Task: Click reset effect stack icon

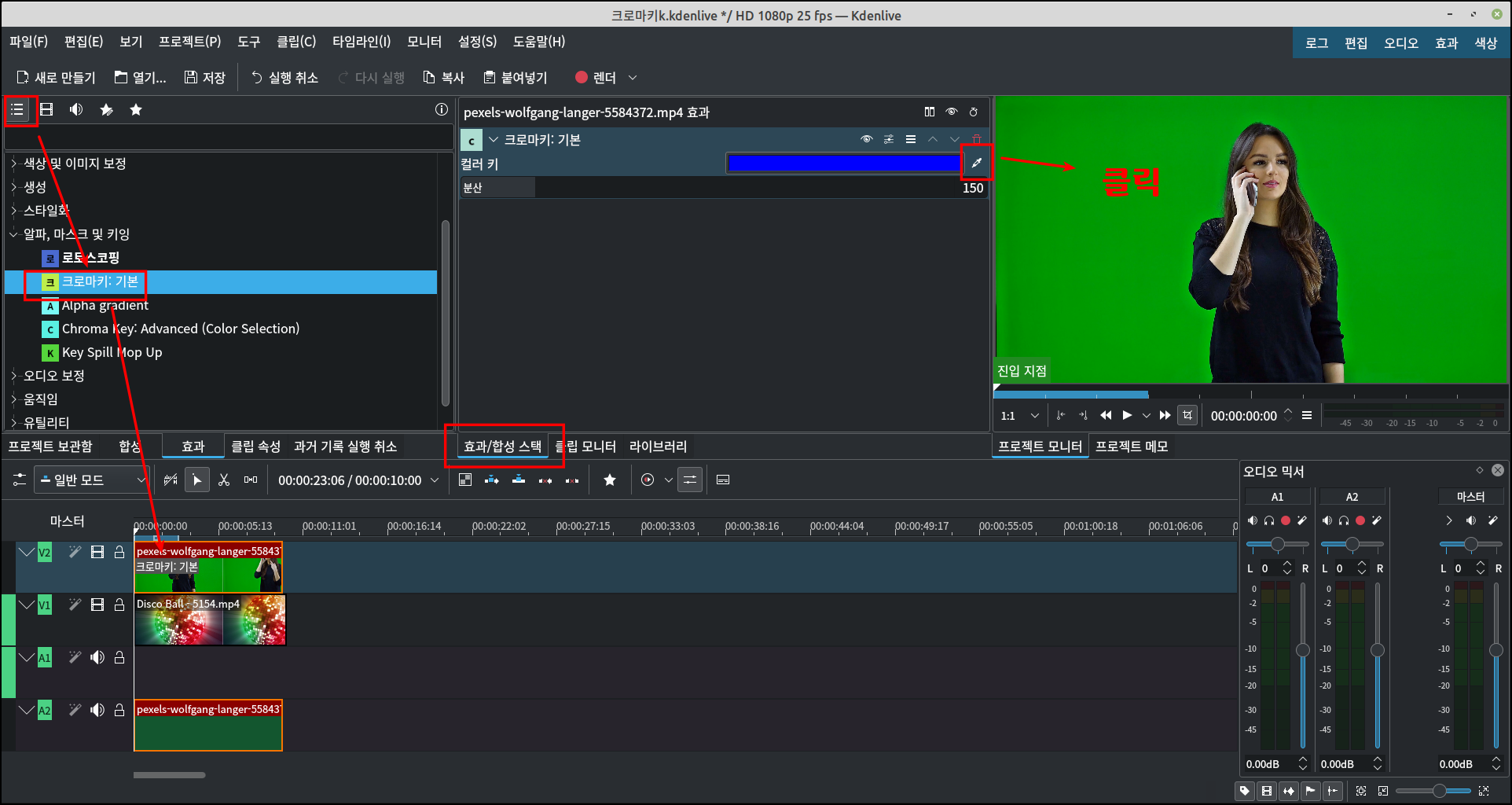Action: click(x=974, y=112)
